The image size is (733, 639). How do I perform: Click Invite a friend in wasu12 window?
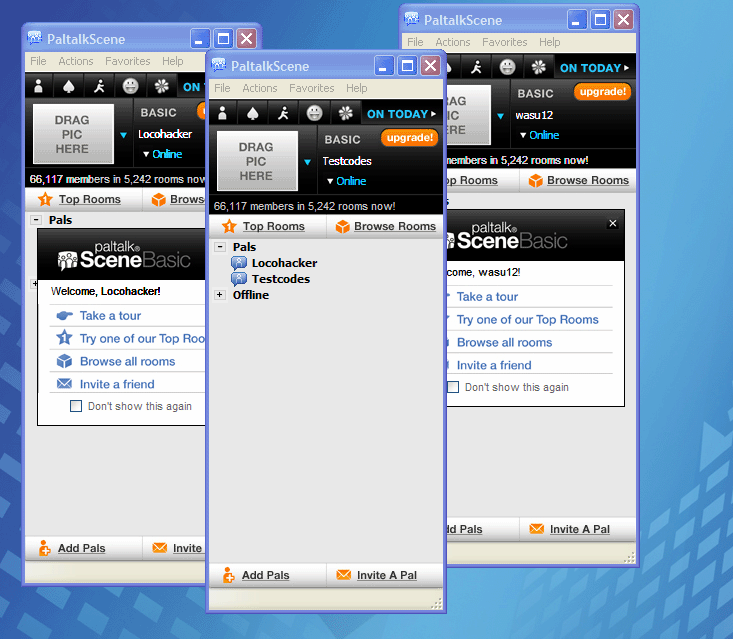point(494,365)
